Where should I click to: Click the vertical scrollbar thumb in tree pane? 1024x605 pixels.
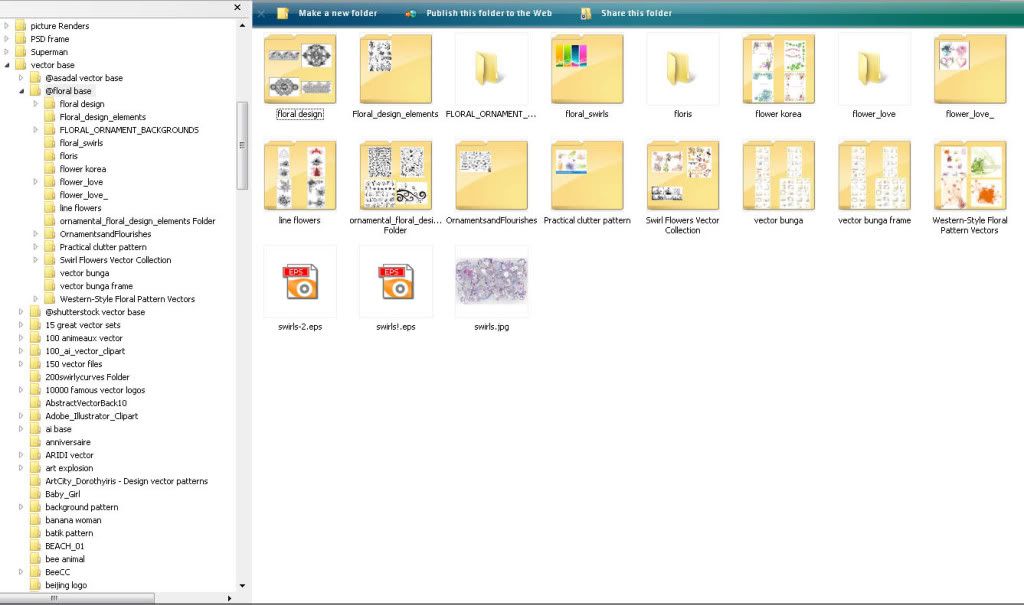tap(242, 145)
